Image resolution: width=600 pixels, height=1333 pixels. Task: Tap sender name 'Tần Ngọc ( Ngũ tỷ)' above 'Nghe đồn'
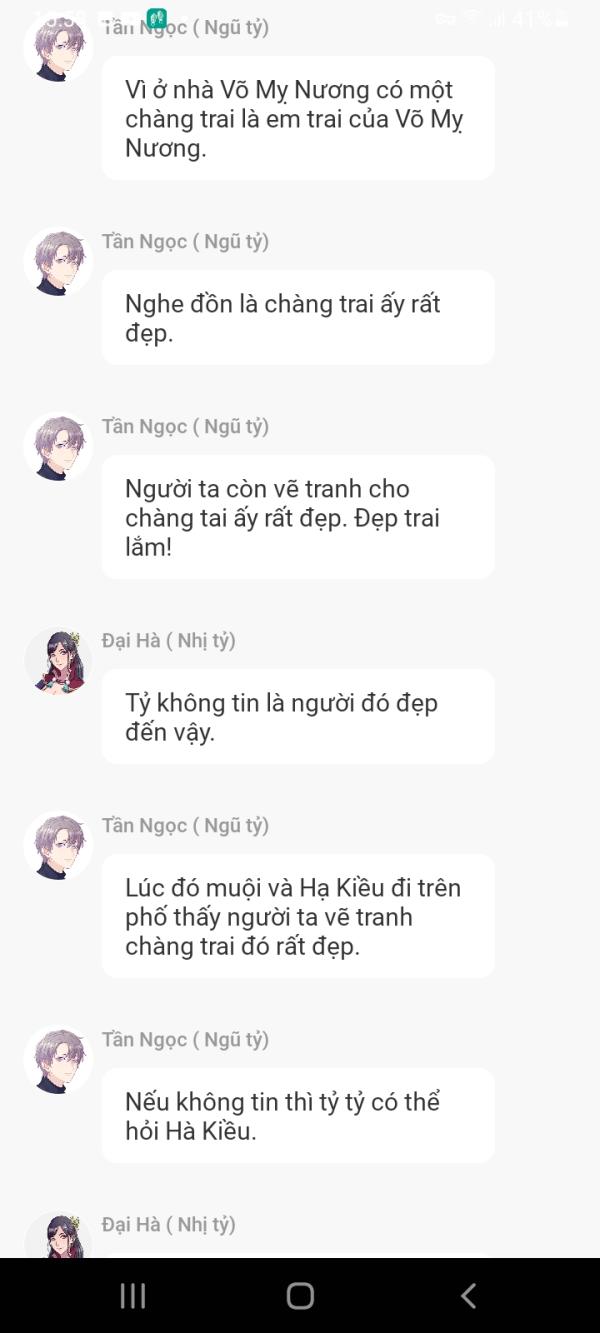tap(185, 241)
